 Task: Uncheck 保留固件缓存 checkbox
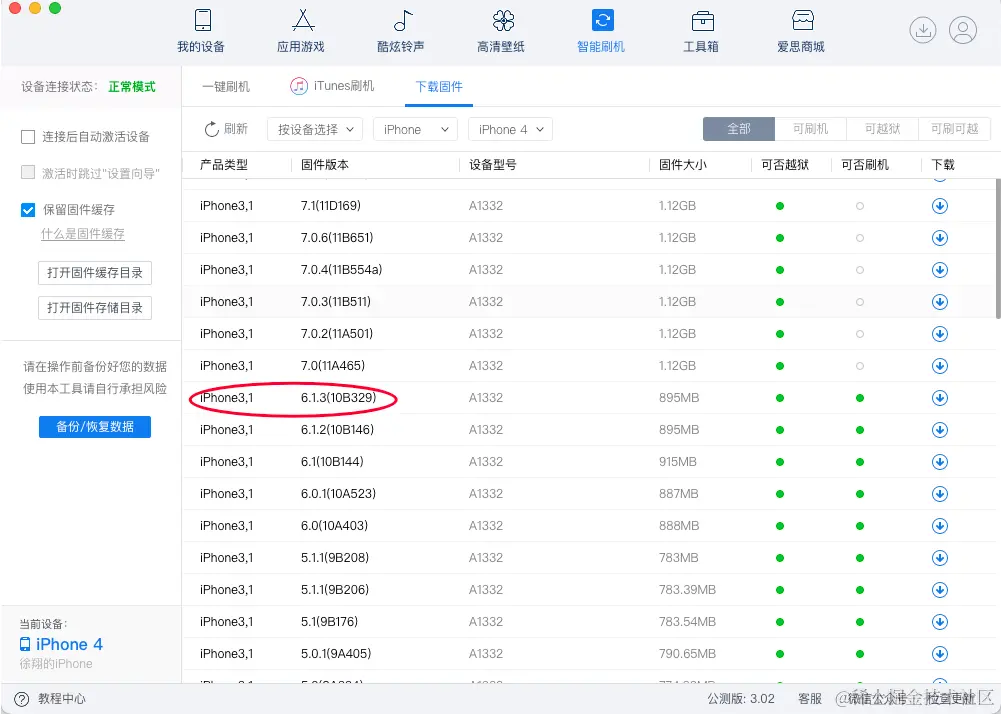[28, 209]
